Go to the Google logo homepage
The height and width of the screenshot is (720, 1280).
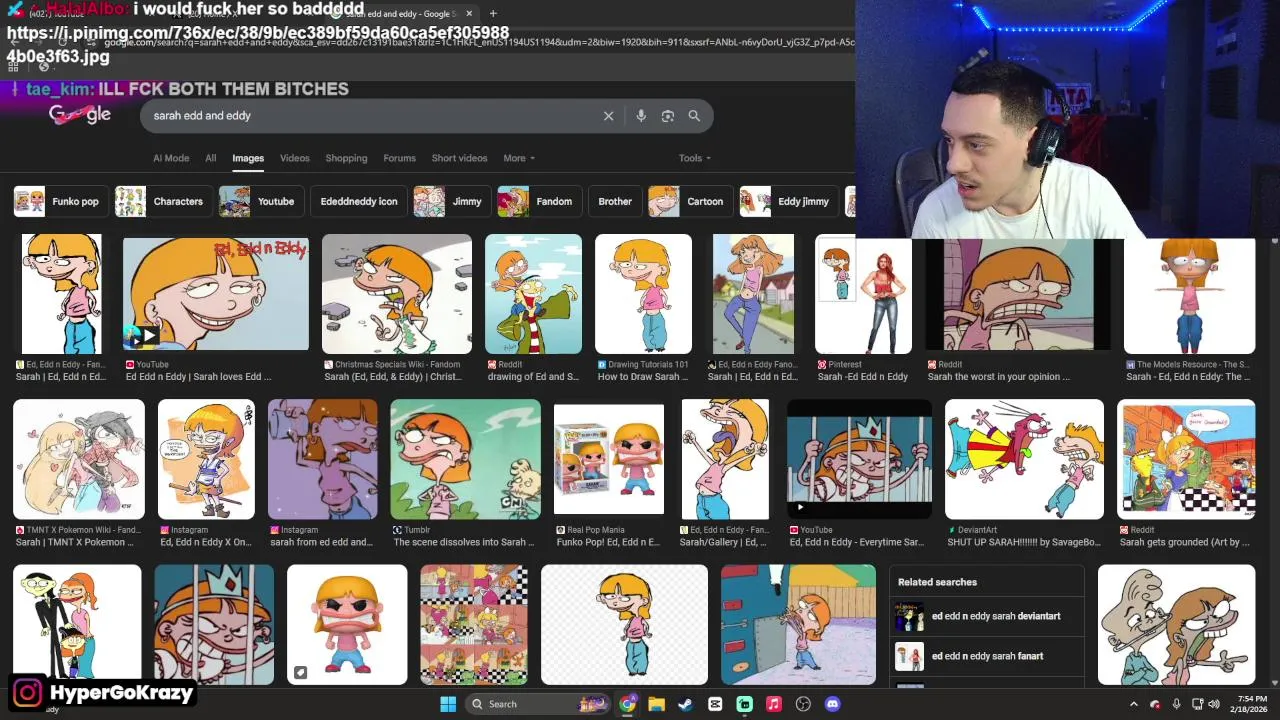[x=80, y=114]
